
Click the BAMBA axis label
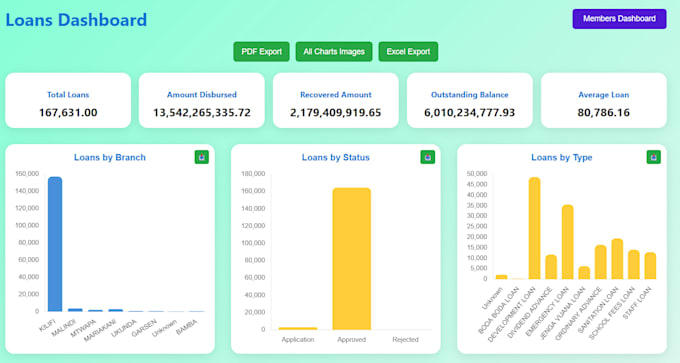(187, 327)
